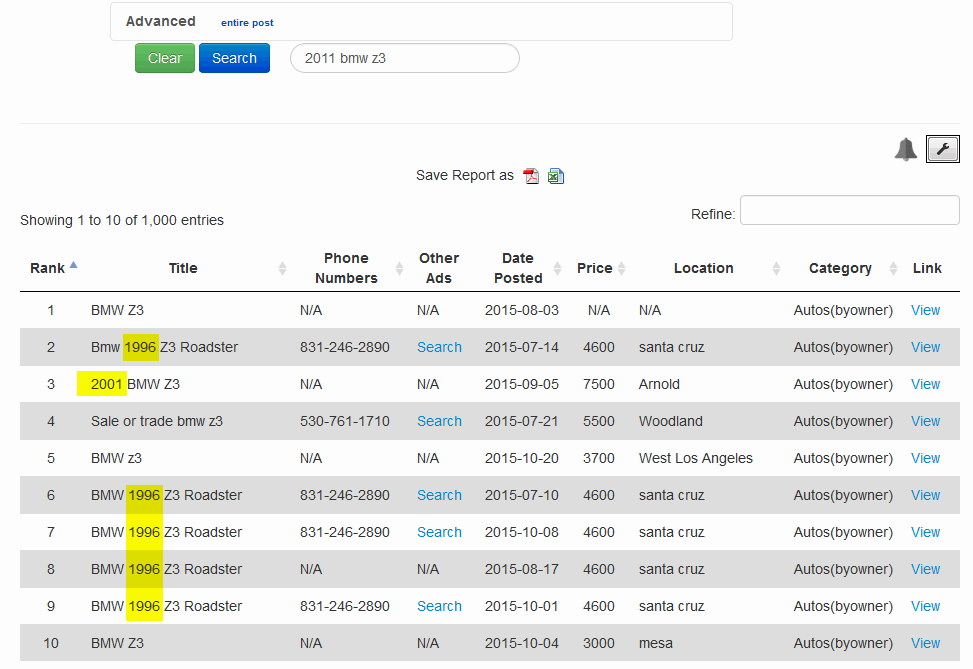Save report as Excel spreadsheet
The image size is (973, 669).
coord(556,176)
